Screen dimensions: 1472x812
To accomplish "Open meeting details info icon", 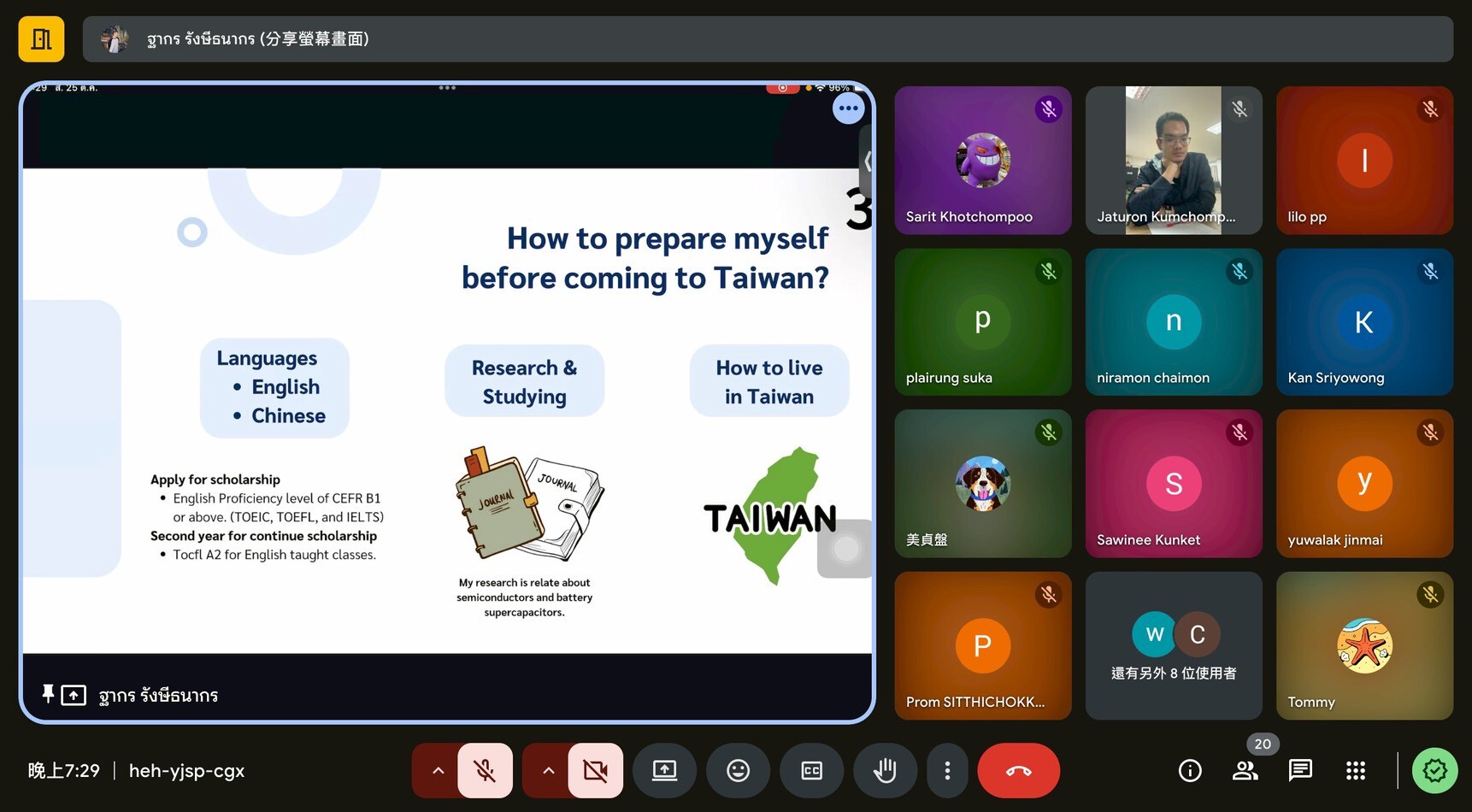I will pyautogui.click(x=1190, y=771).
